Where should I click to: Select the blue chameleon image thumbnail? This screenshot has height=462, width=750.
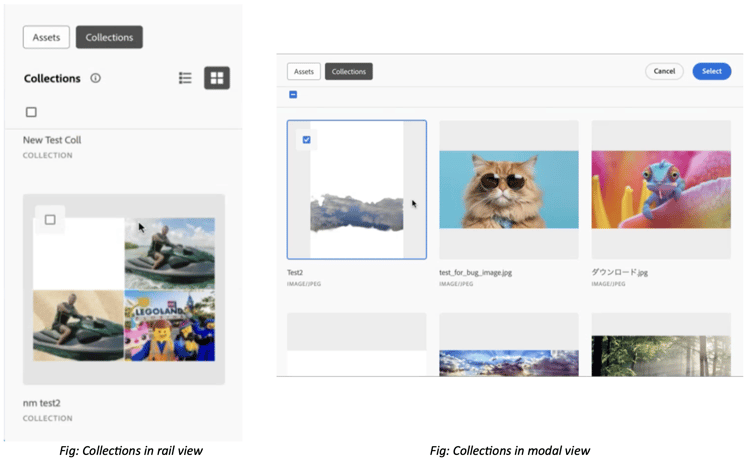point(661,190)
